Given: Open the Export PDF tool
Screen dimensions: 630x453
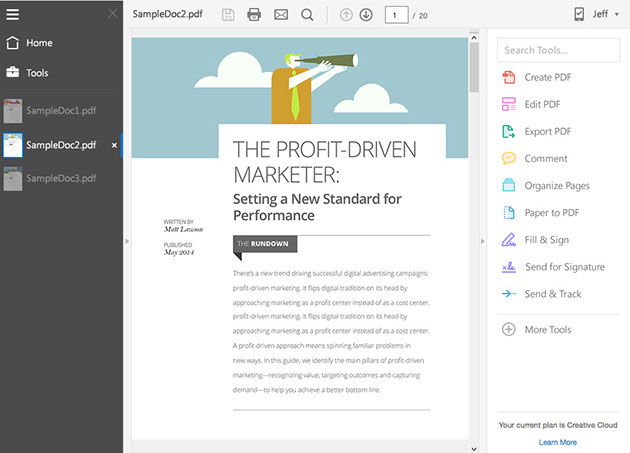Looking at the screenshot, I should 547,131.
